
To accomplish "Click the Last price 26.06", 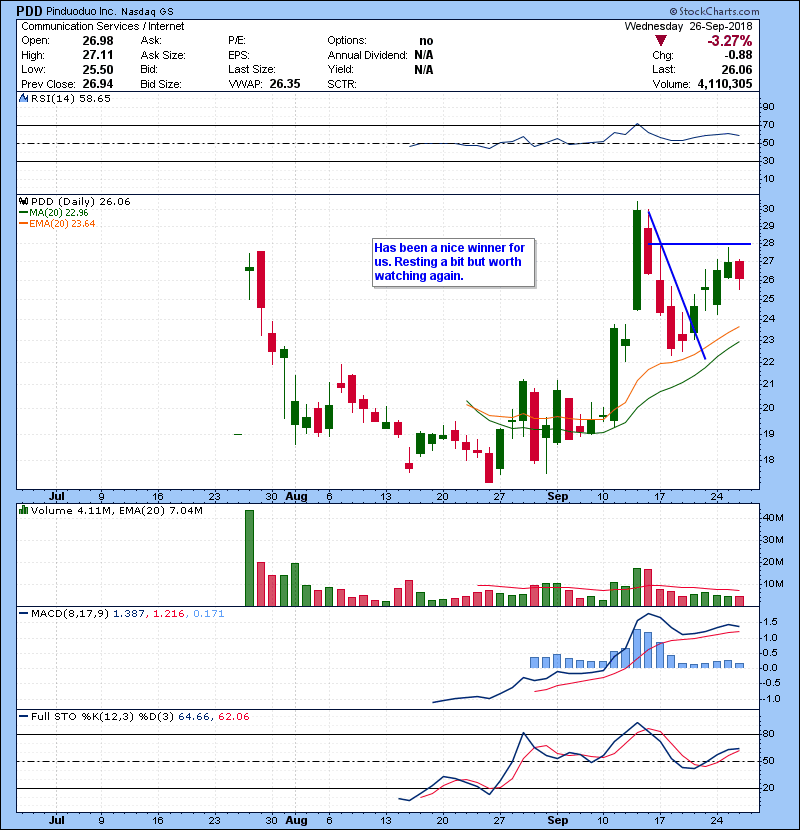I will 737,69.
